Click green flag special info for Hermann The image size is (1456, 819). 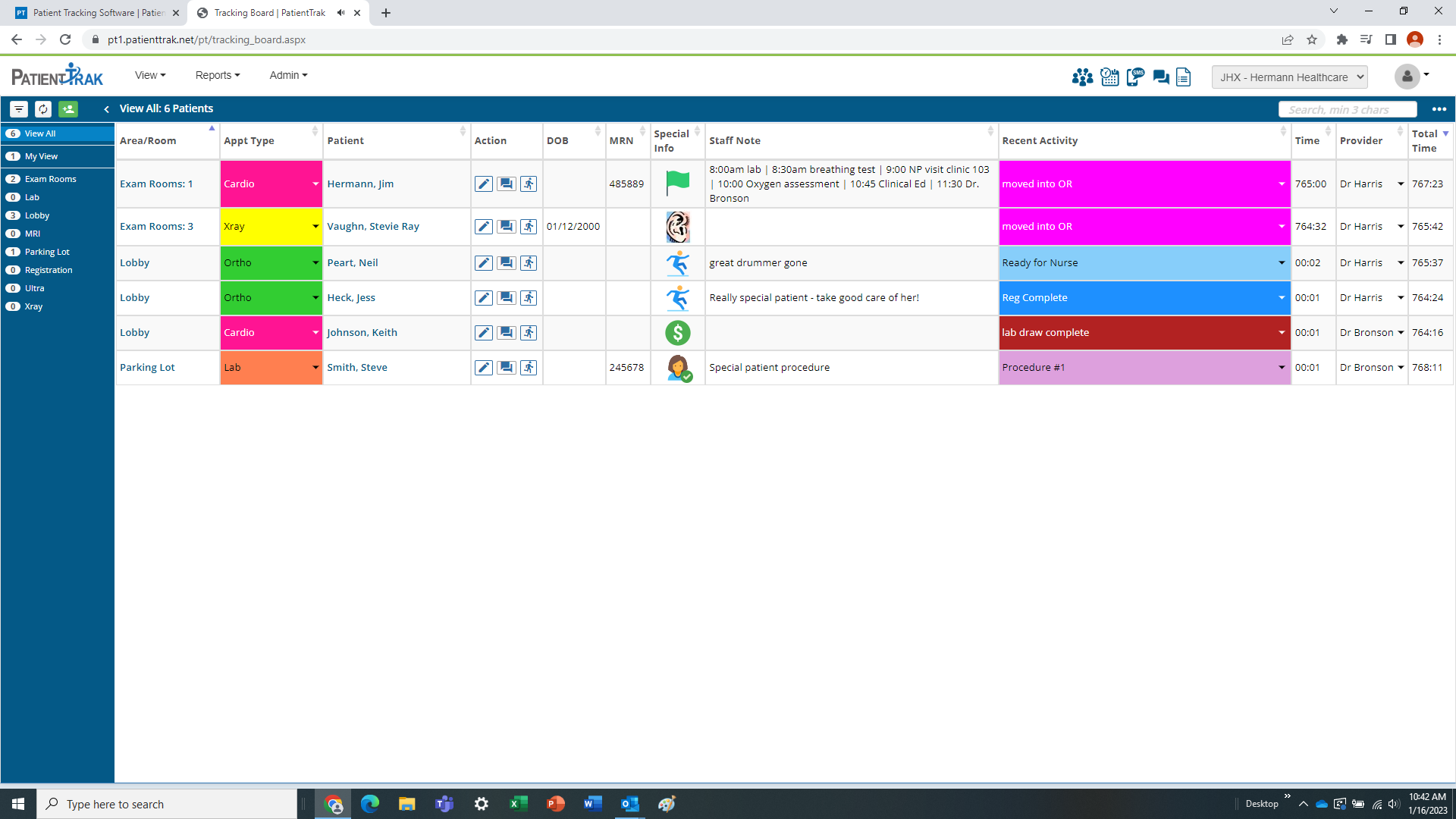677,183
